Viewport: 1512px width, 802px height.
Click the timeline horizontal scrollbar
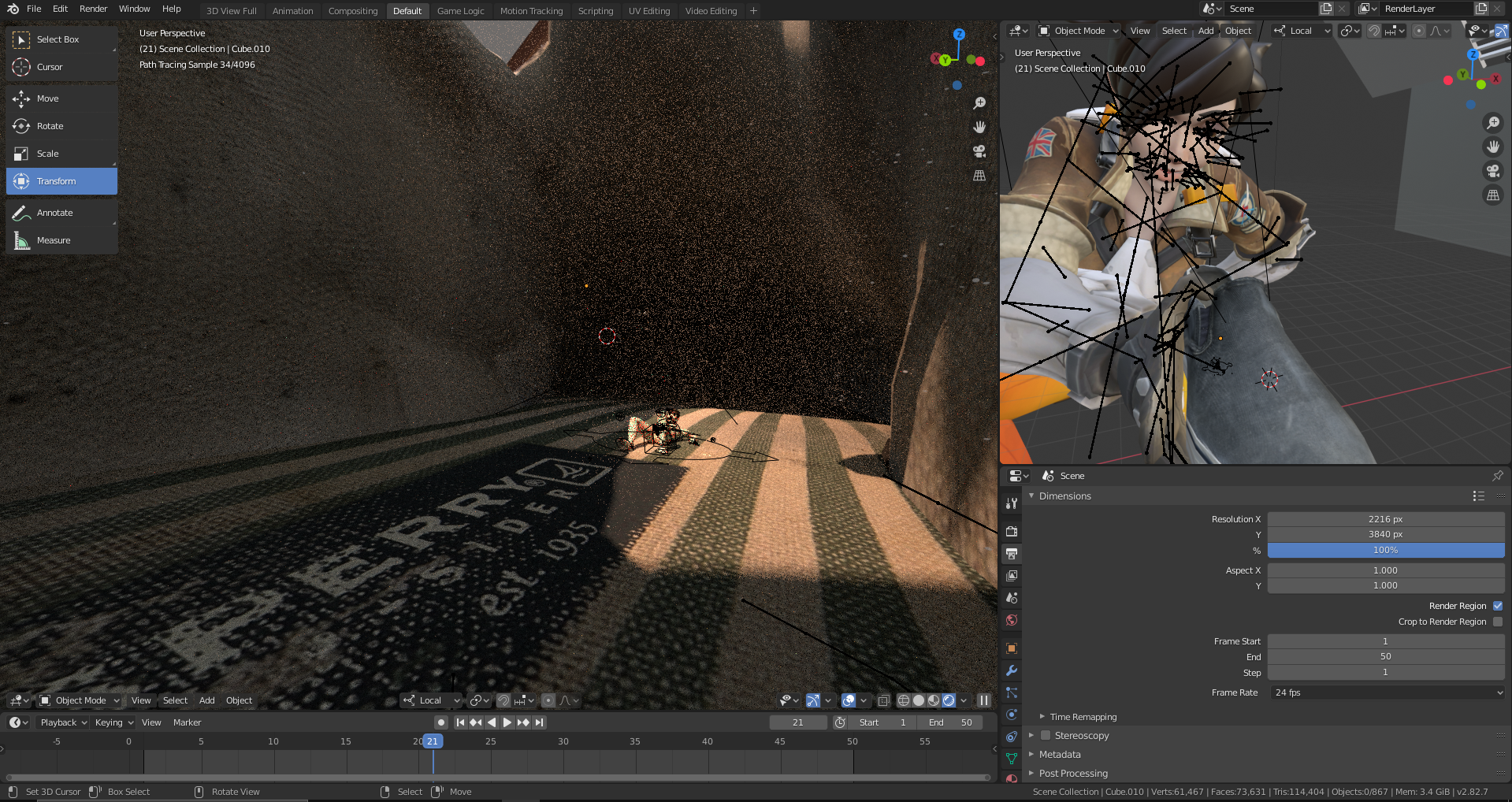point(498,778)
